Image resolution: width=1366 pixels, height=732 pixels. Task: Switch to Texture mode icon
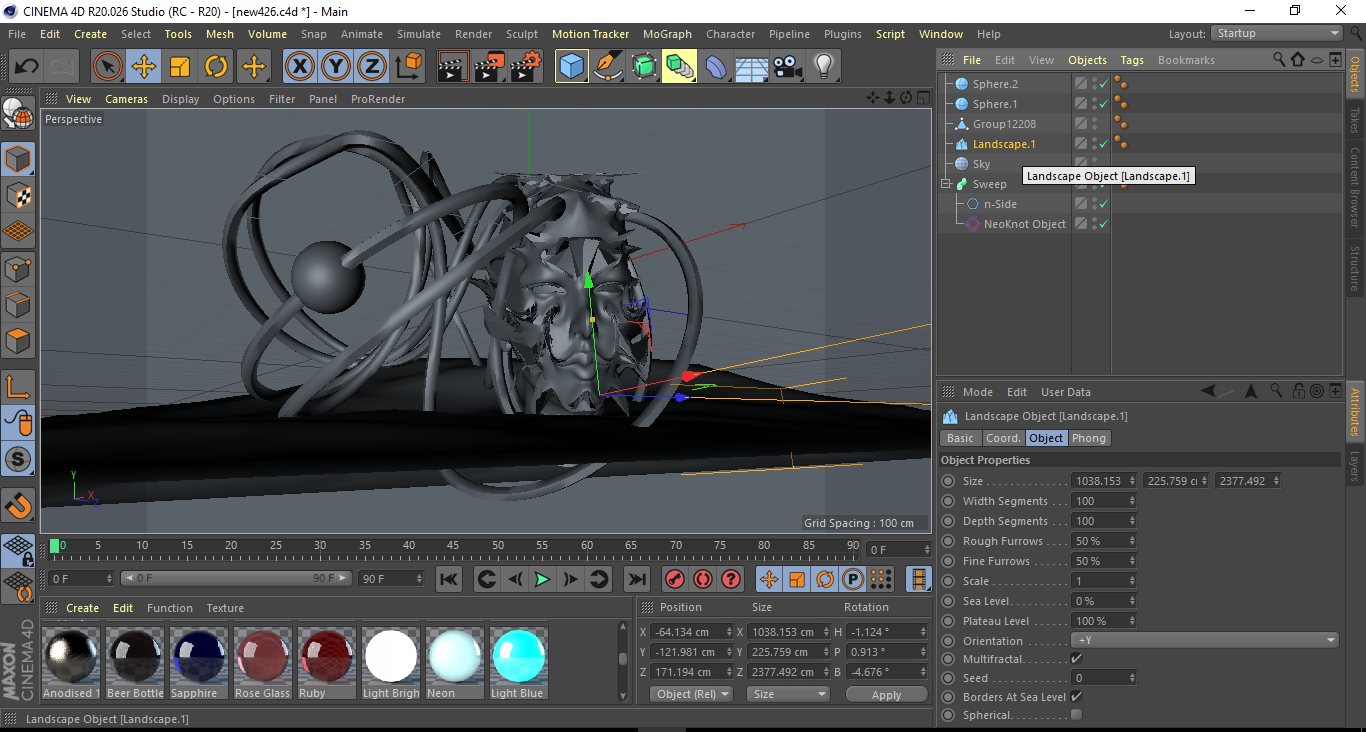click(18, 195)
